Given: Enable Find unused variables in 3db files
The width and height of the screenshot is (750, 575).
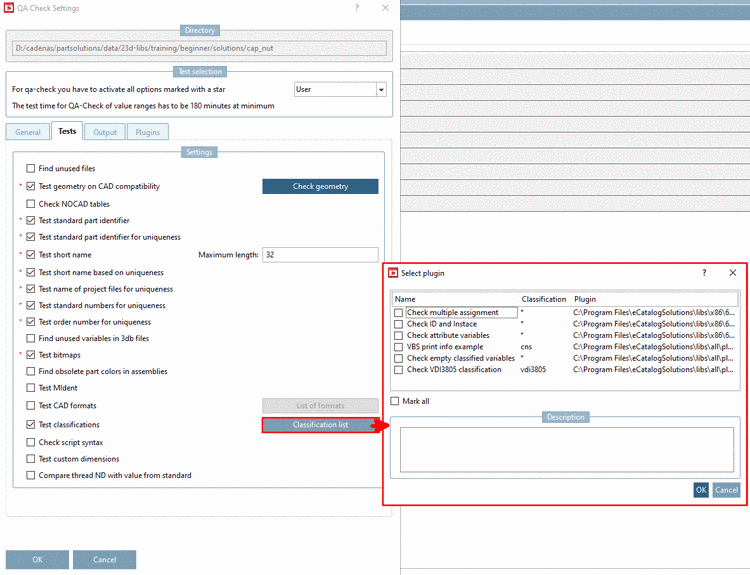Looking at the screenshot, I should (x=31, y=338).
